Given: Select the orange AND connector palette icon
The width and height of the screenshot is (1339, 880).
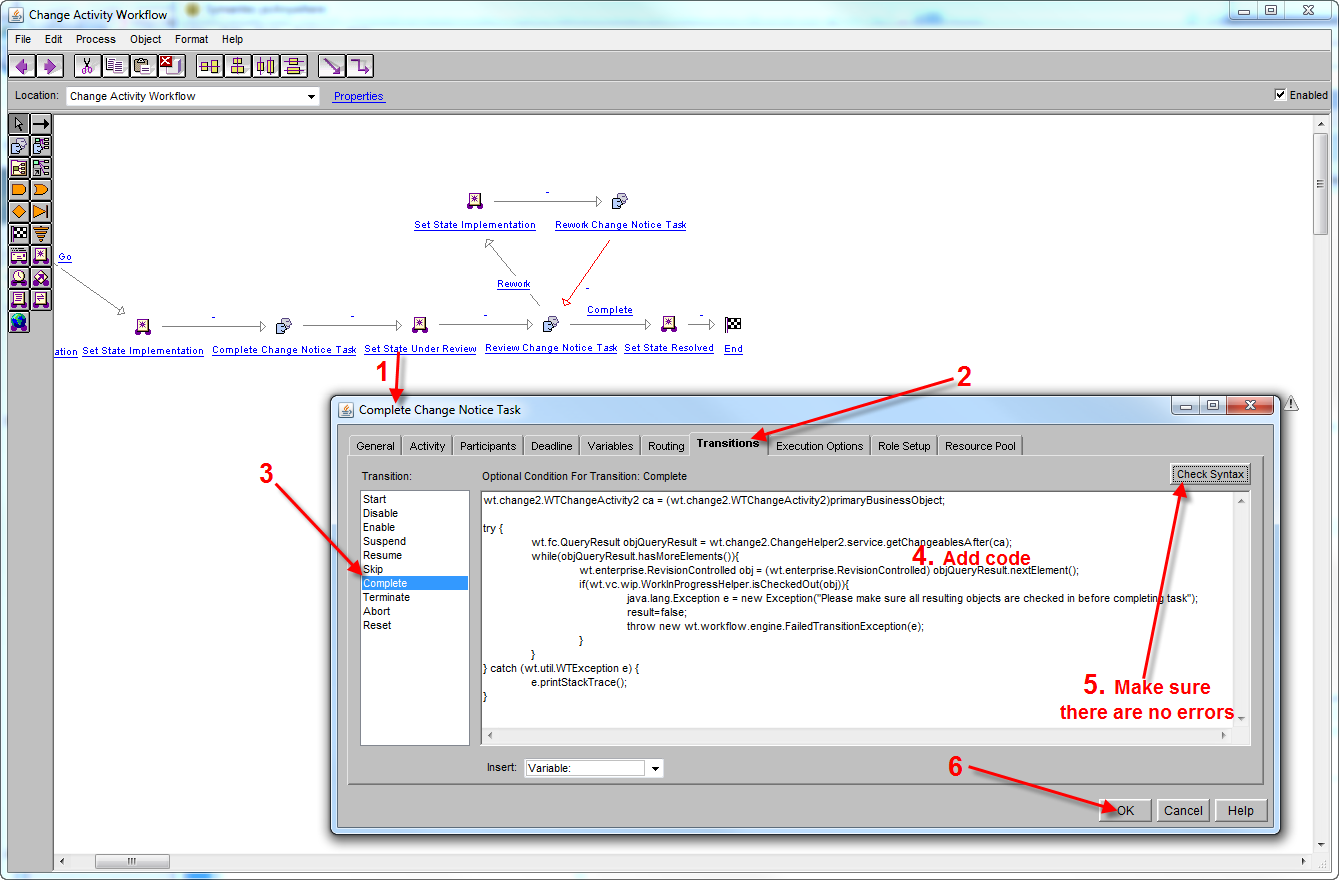Looking at the screenshot, I should [19, 190].
